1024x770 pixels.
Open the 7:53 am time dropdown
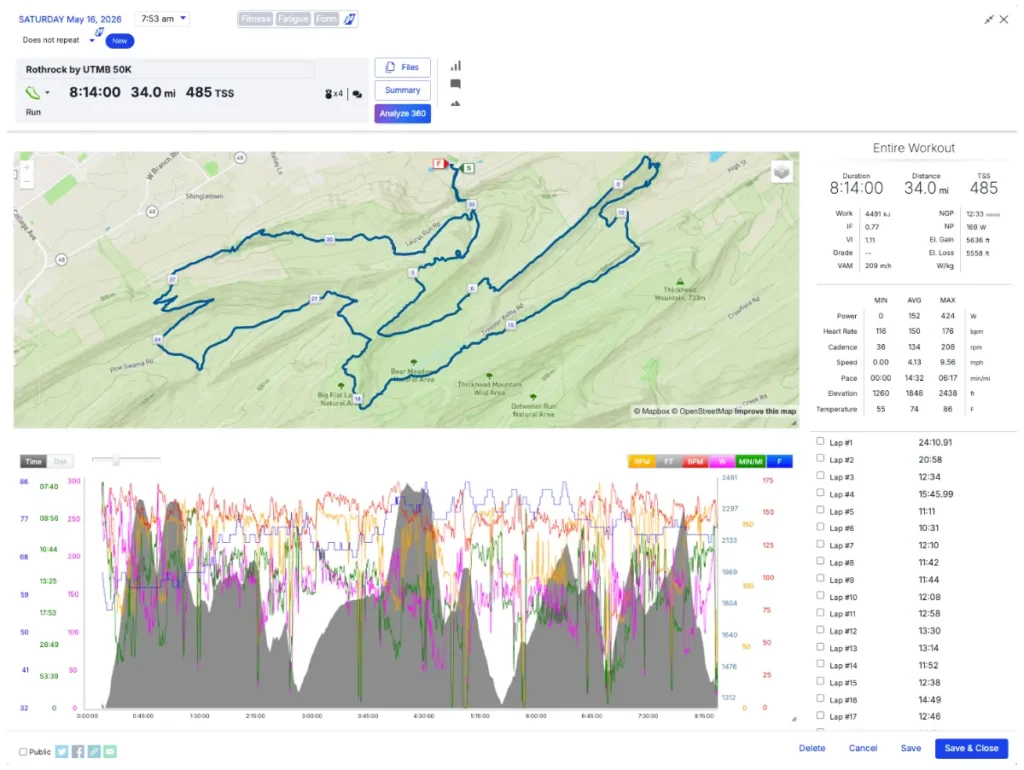[x=162, y=18]
